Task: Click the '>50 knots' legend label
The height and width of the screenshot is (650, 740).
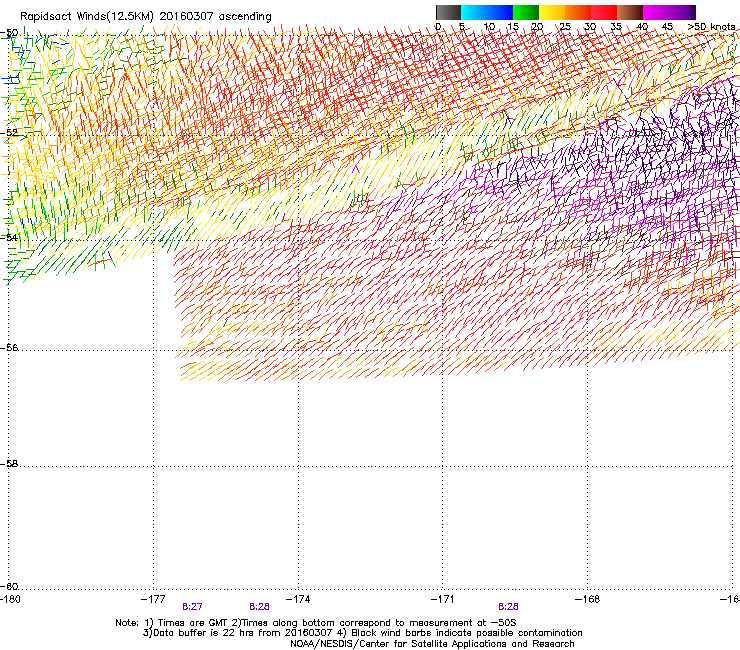Action: [711, 26]
